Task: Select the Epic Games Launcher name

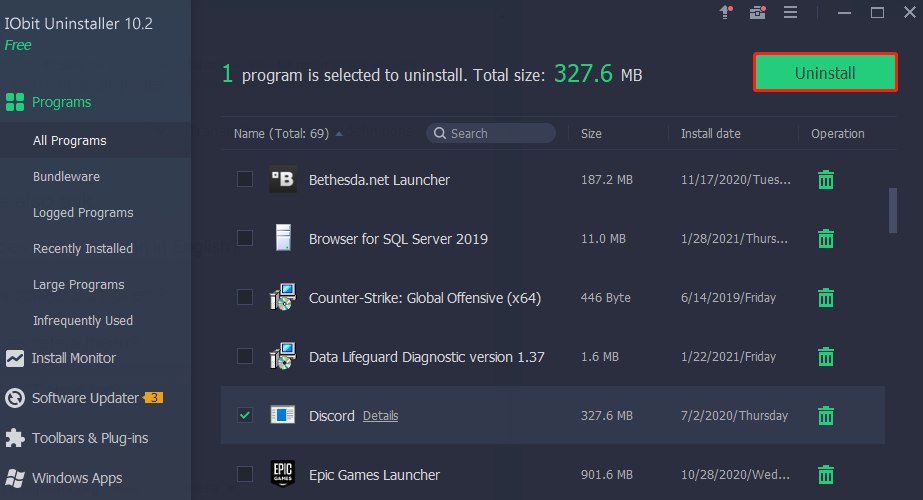Action: click(x=374, y=475)
